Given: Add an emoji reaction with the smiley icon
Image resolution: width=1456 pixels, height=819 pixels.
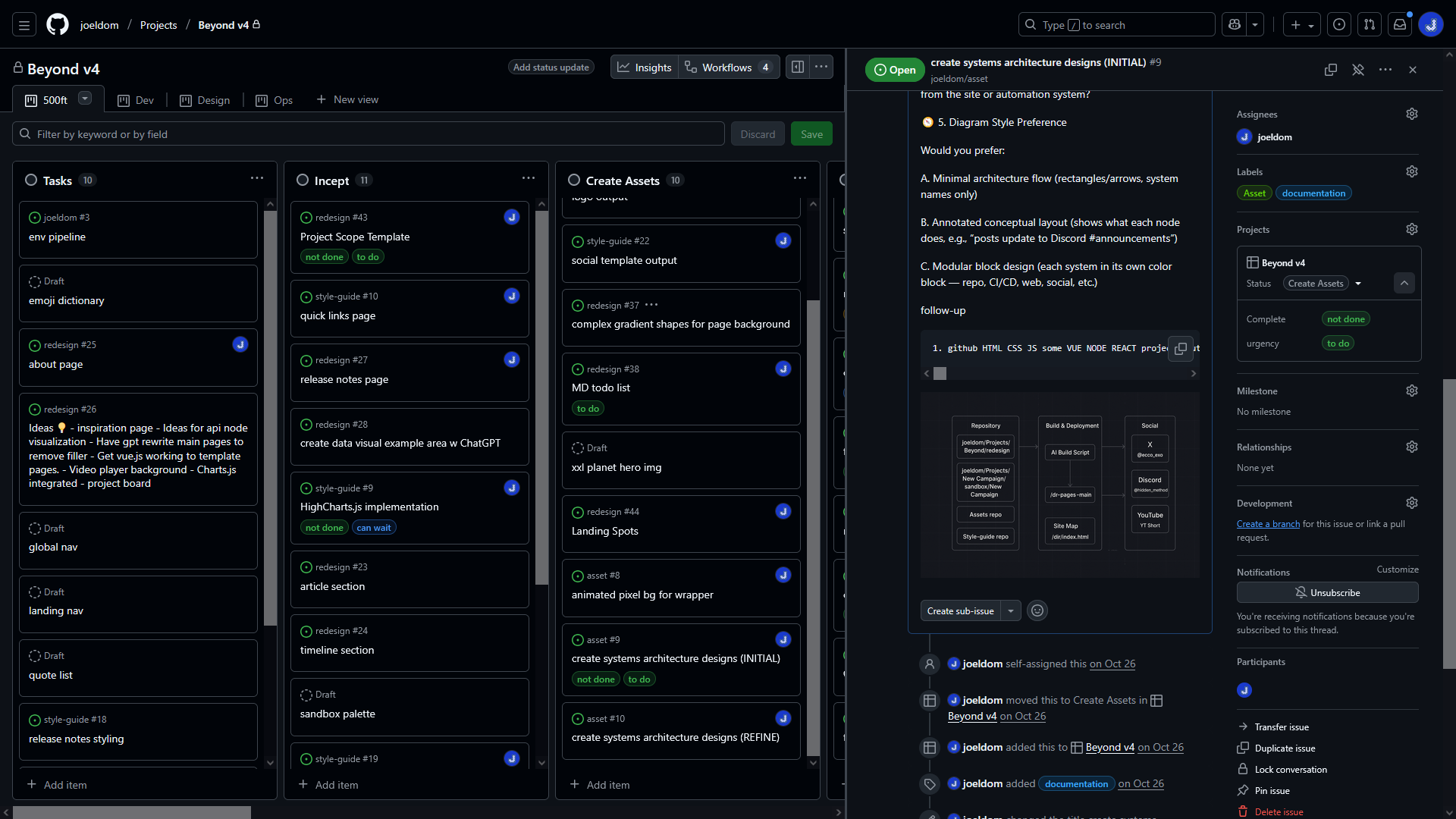Looking at the screenshot, I should pyautogui.click(x=1037, y=610).
